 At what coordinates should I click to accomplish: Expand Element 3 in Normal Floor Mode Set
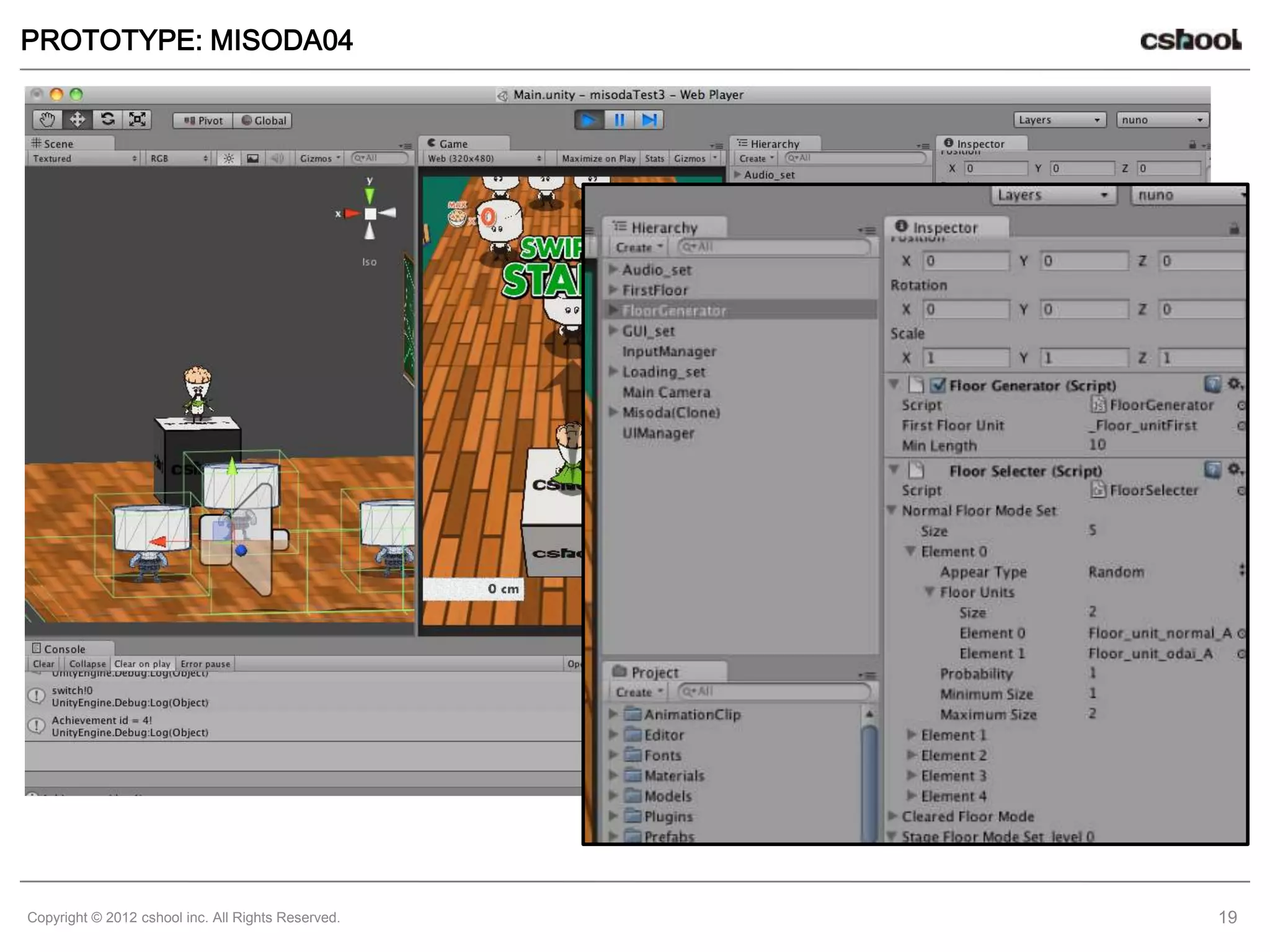click(911, 775)
